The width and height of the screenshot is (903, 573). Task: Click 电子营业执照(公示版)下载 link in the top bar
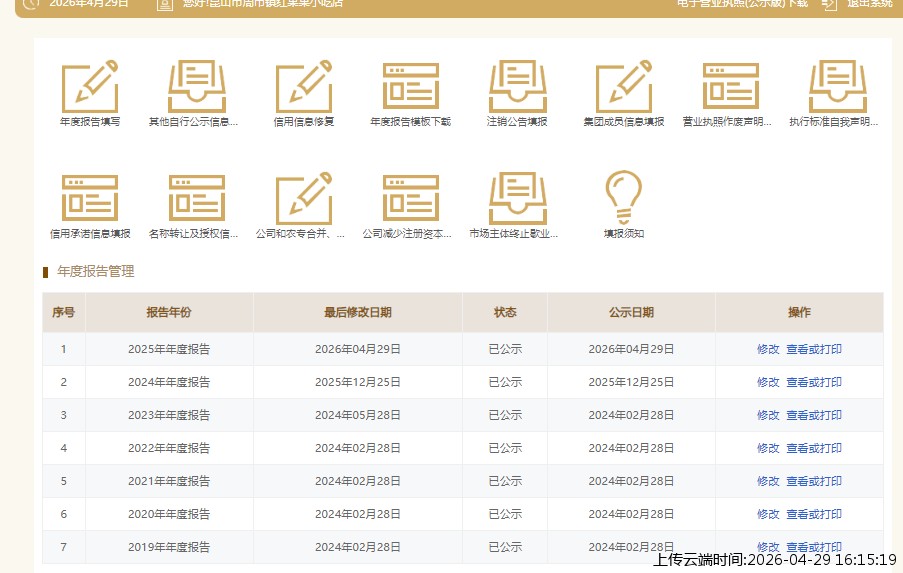[742, 3]
